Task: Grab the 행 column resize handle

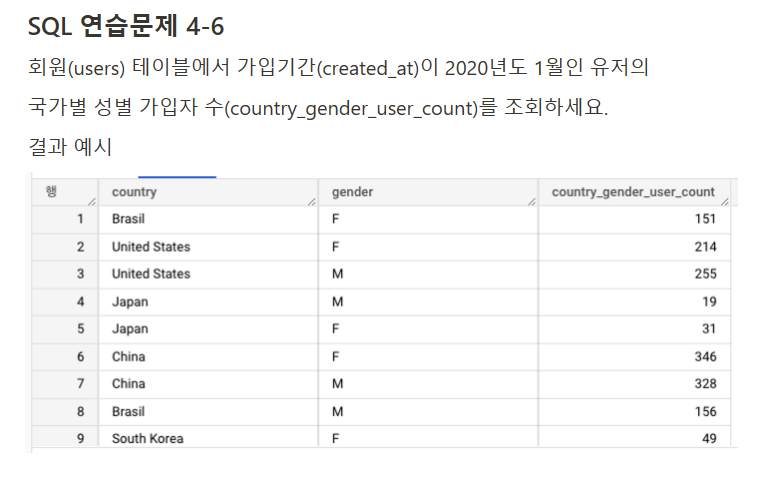Action: (92, 202)
